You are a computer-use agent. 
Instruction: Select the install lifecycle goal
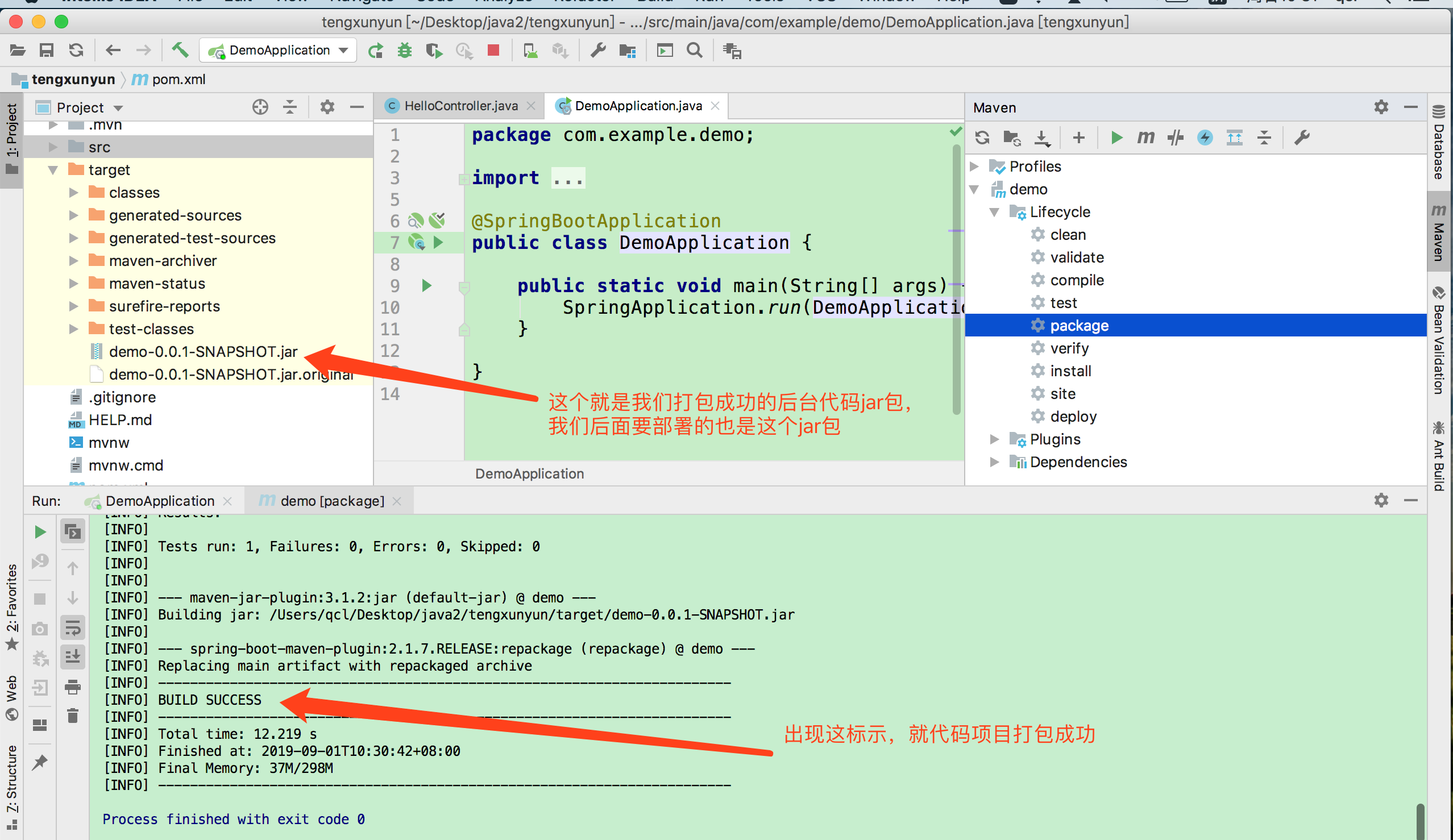(x=1070, y=371)
